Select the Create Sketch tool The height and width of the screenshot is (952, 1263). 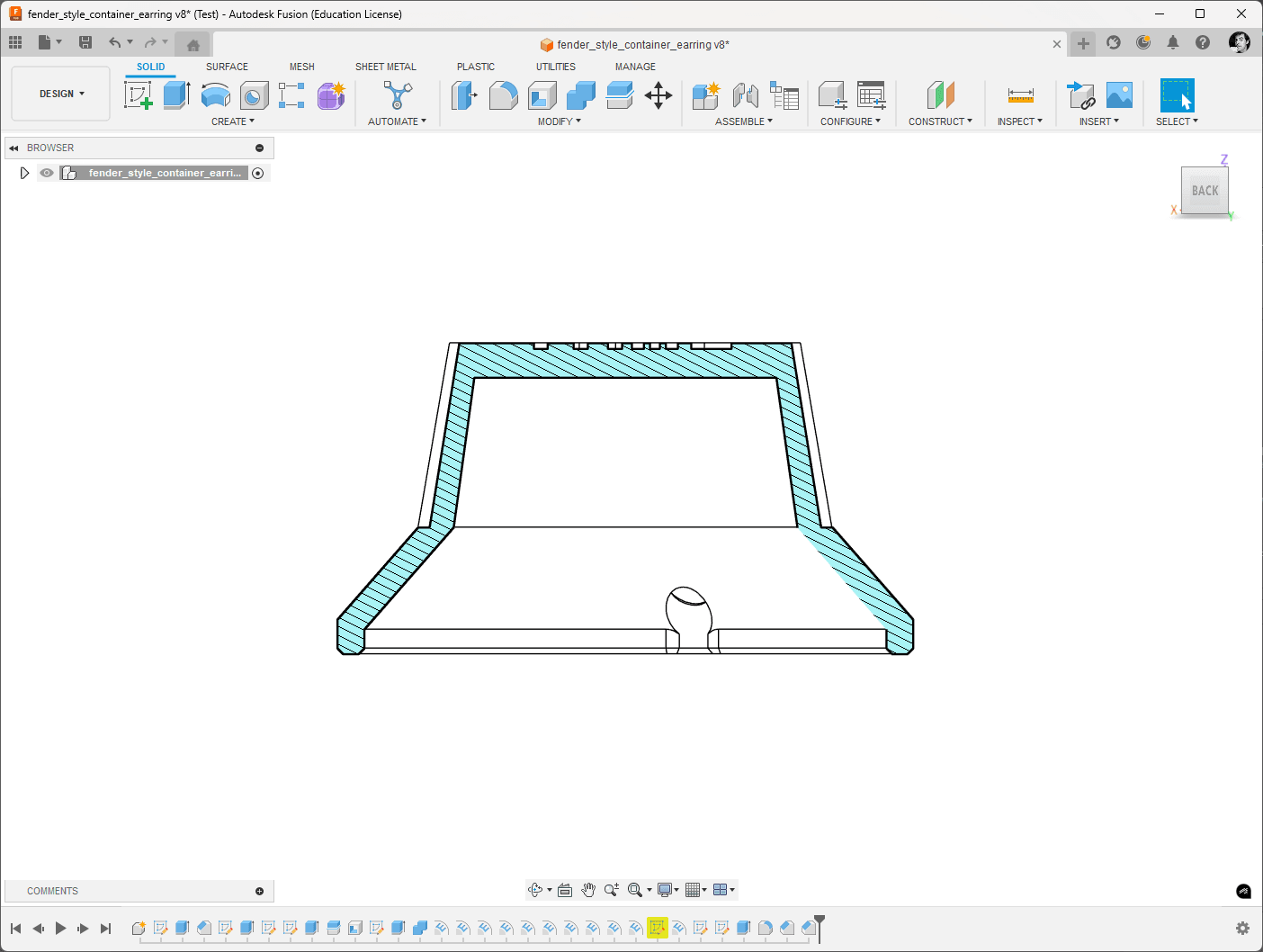pos(139,94)
